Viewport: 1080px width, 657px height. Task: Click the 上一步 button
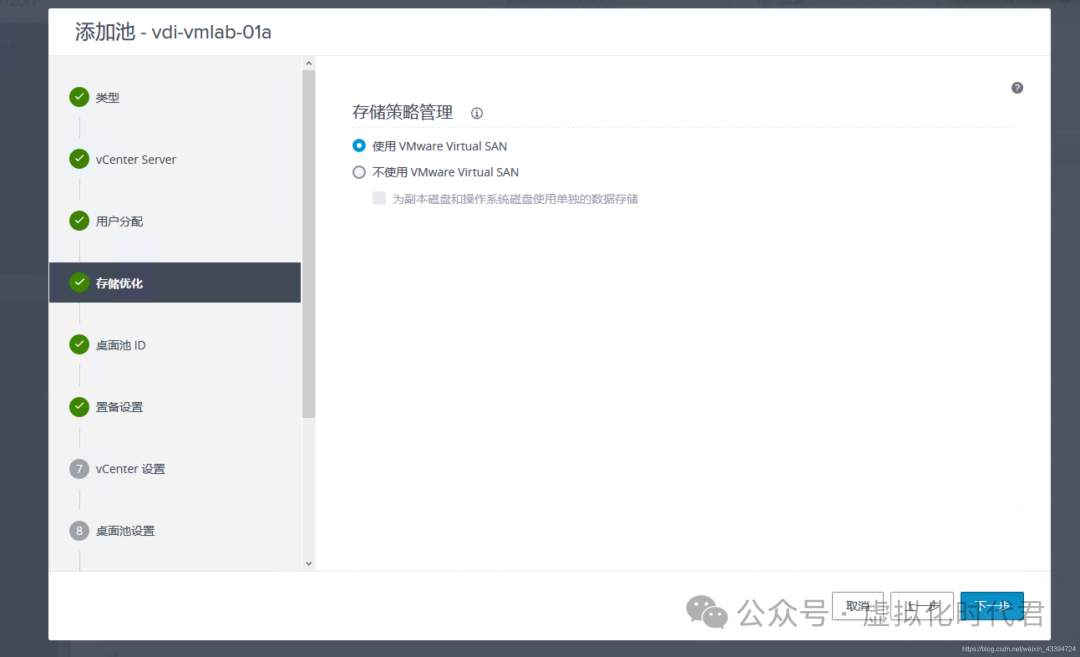(921, 605)
